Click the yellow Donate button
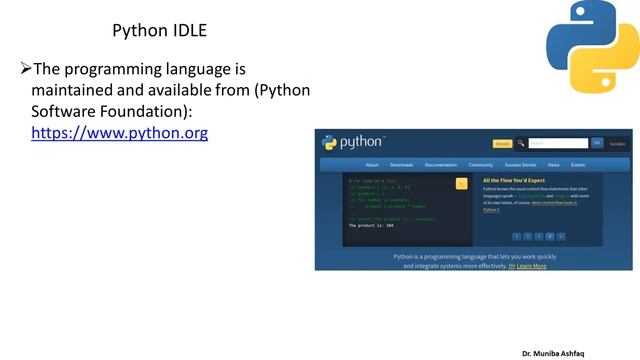640x360 pixels. 502,144
